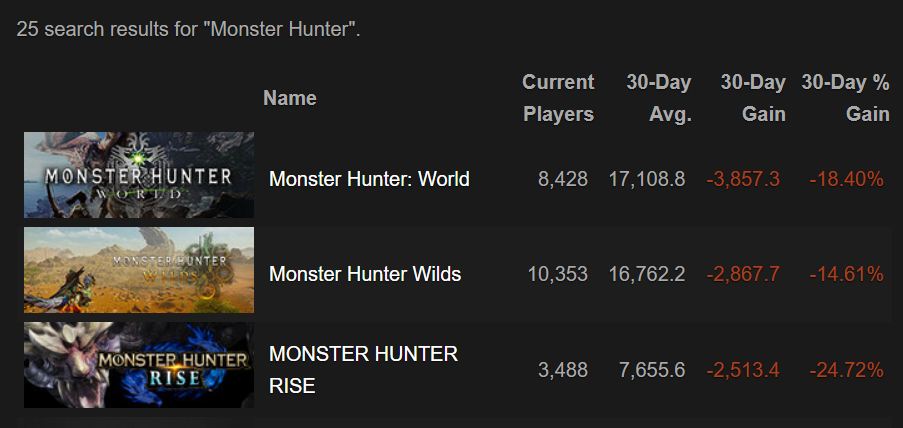Select the -24.72% gain percentage

tap(846, 370)
